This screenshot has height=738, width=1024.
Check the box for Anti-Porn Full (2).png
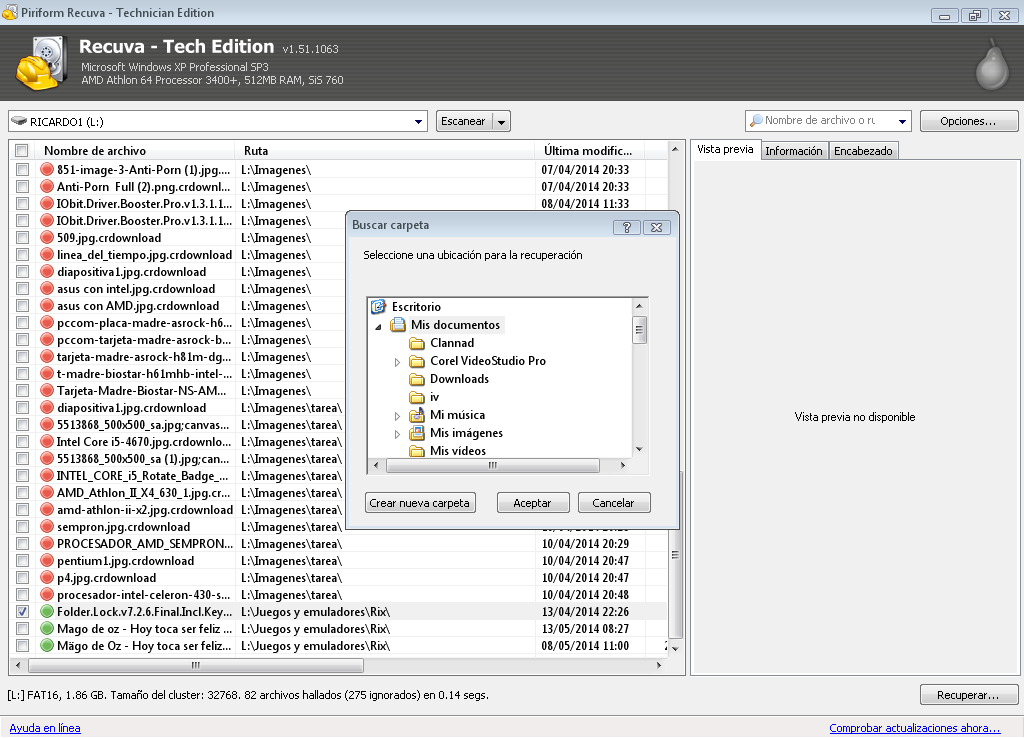(x=22, y=187)
